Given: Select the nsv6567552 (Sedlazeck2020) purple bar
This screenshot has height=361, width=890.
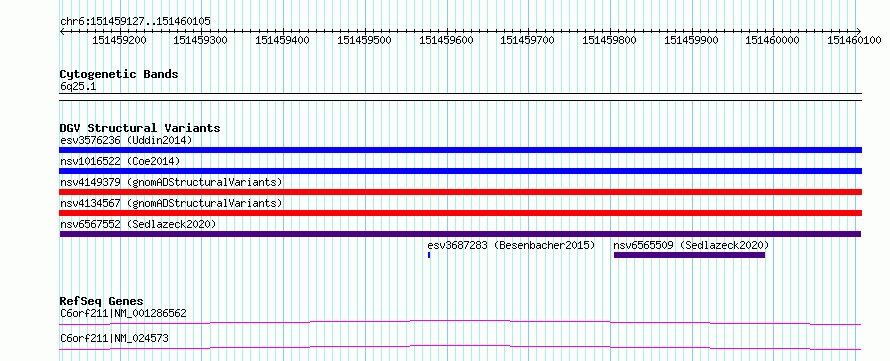Looking at the screenshot, I should pos(460,234).
